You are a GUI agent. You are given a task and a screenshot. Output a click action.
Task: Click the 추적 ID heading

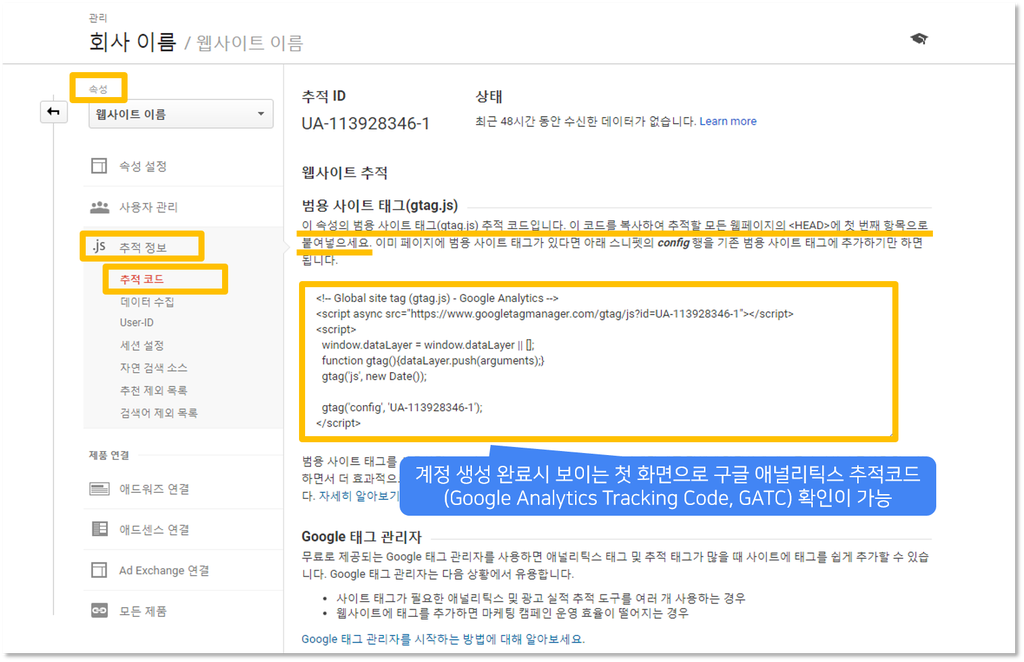[323, 97]
